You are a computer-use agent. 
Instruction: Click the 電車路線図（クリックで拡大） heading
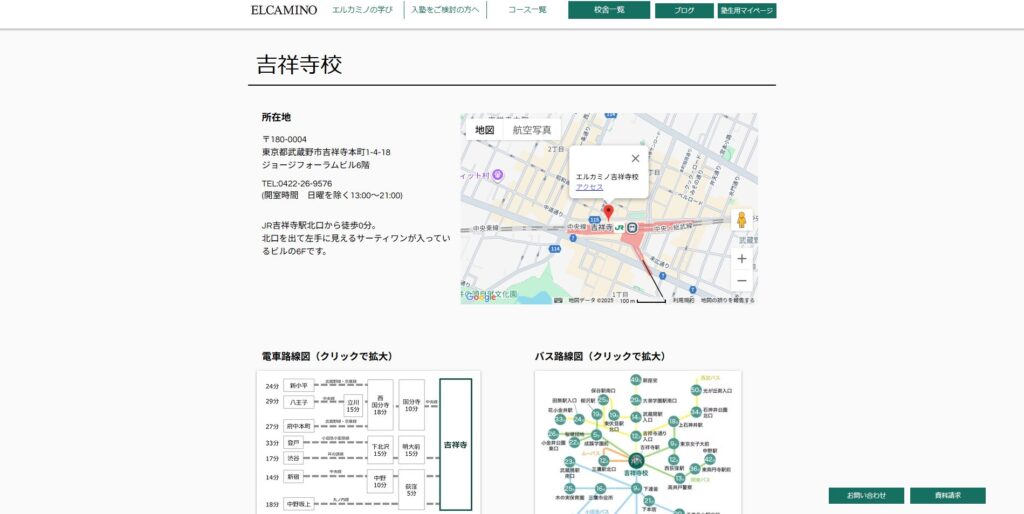[327, 357]
